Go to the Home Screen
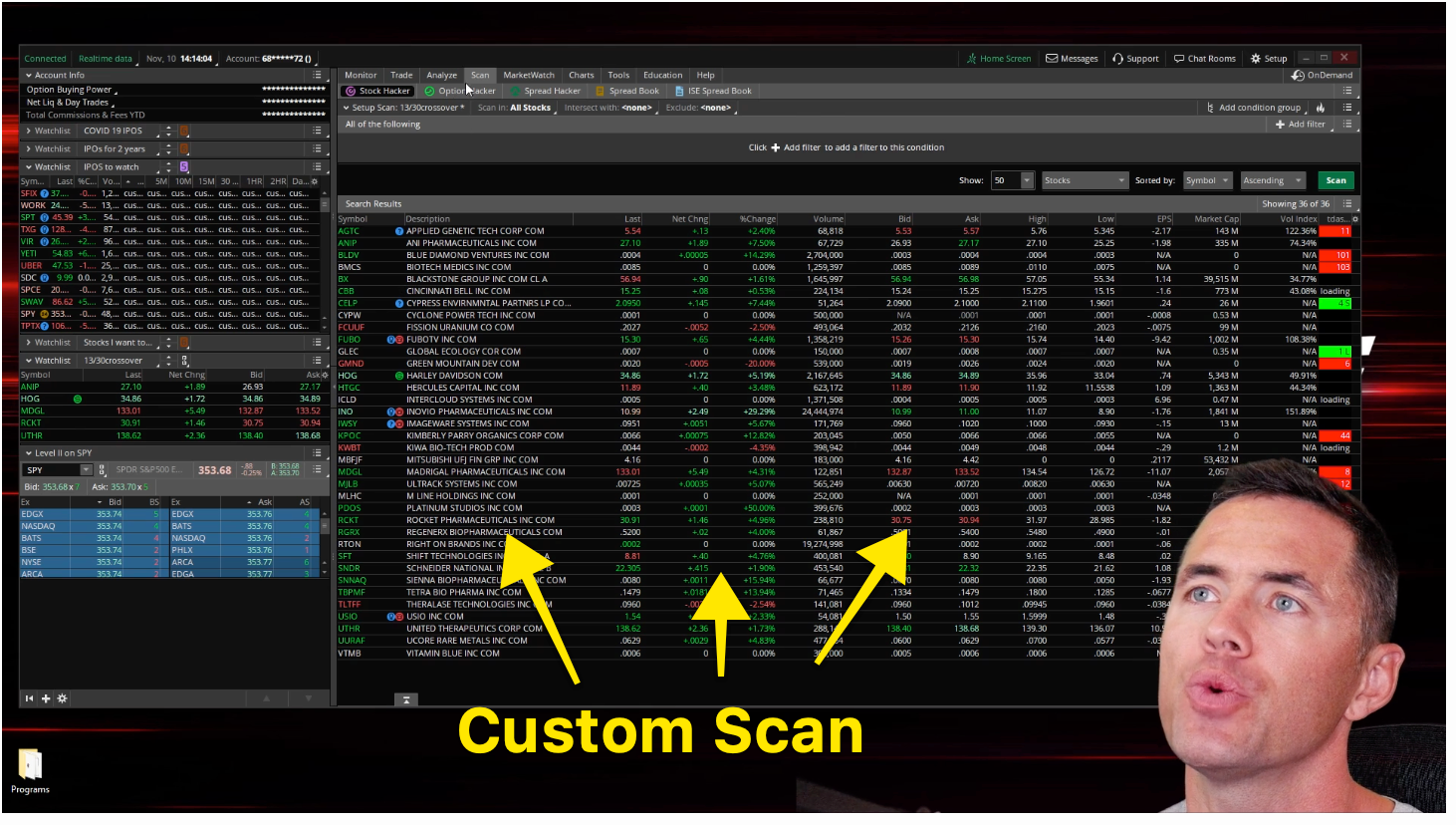1456x825 pixels. click(x=999, y=59)
